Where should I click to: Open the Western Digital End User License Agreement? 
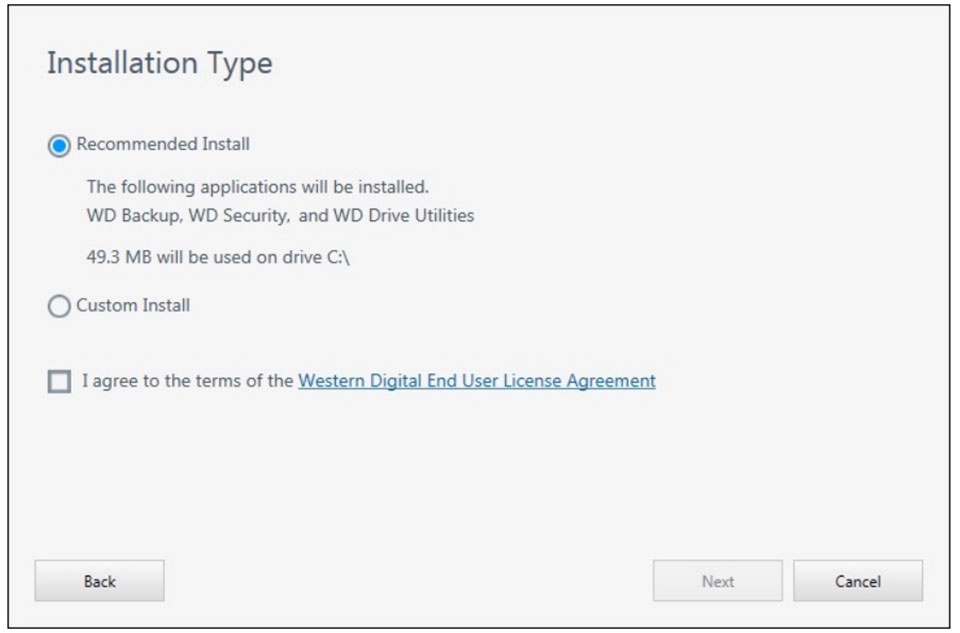tap(477, 381)
